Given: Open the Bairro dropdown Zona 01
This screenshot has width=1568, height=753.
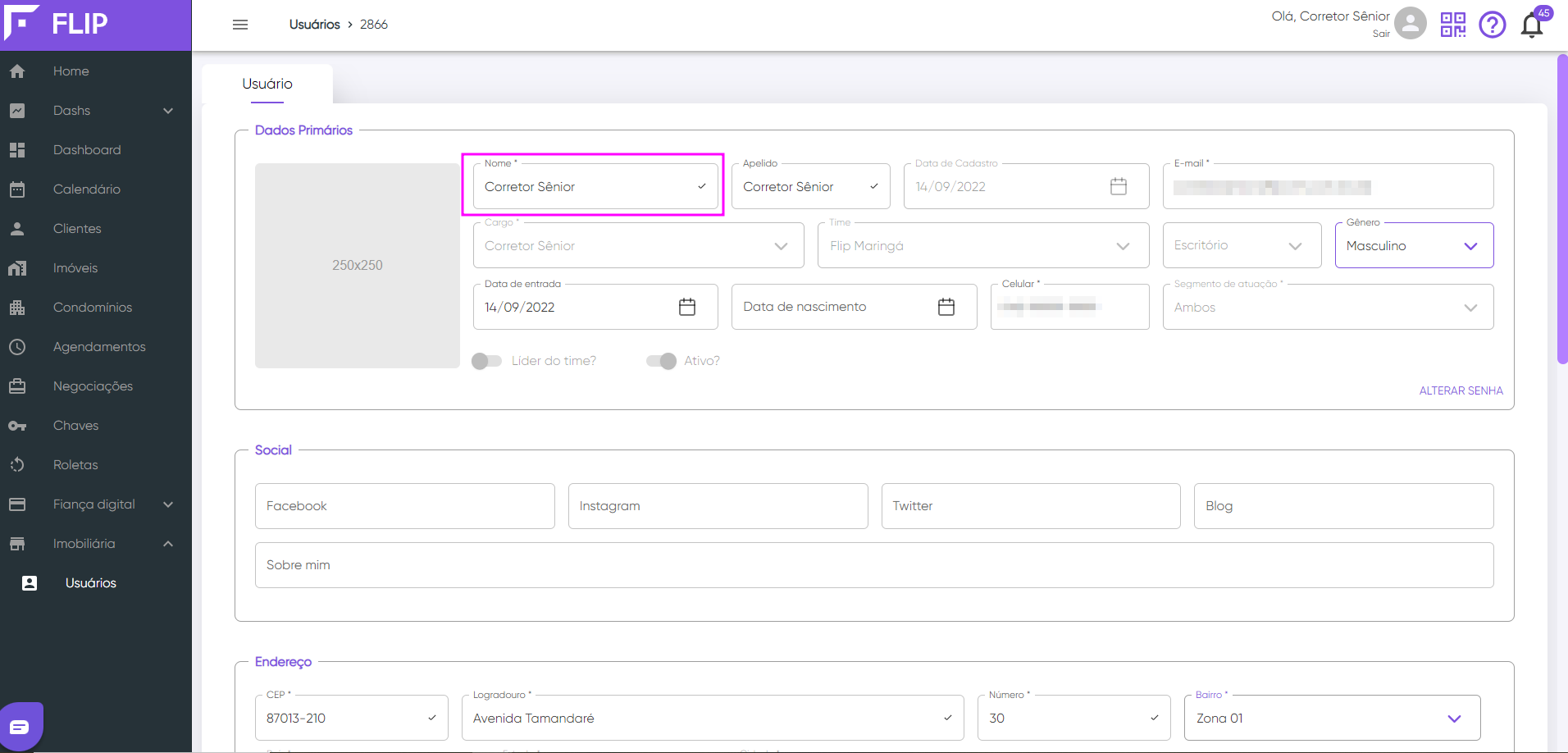Looking at the screenshot, I should (x=1332, y=718).
